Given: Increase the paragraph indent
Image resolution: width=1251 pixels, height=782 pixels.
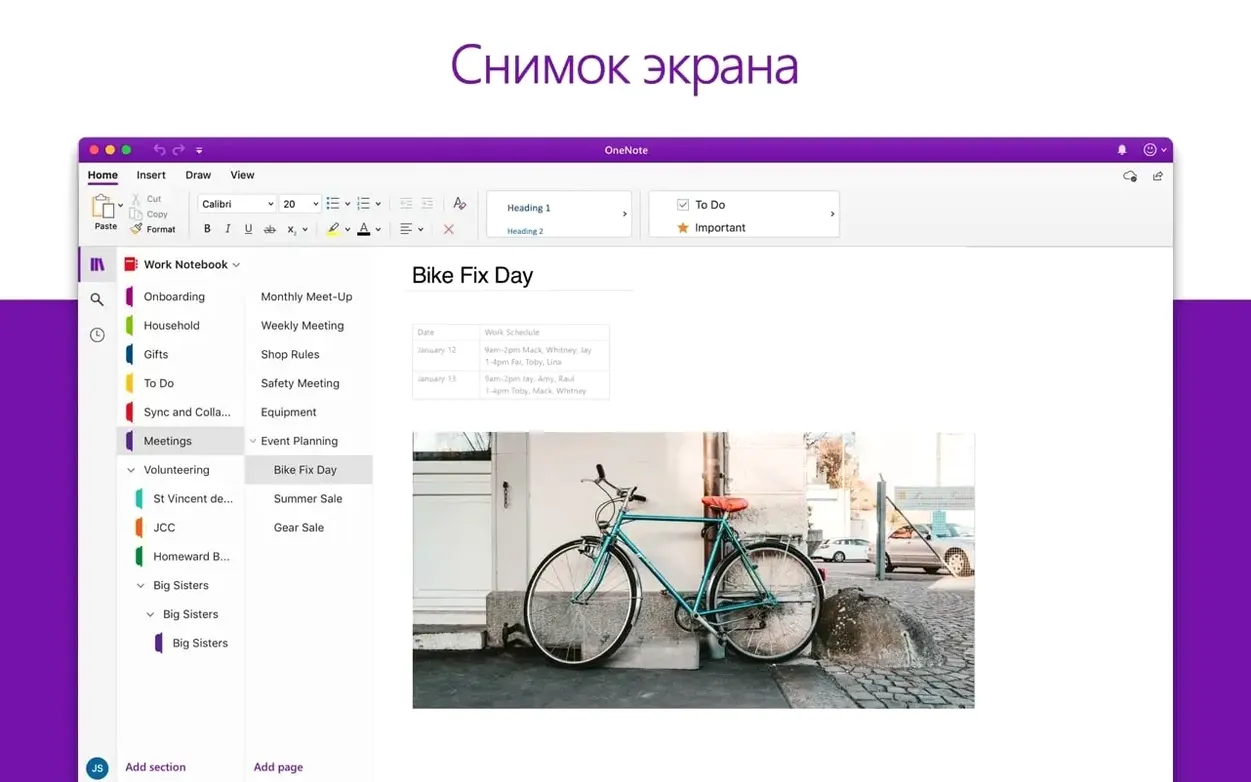Looking at the screenshot, I should point(427,204).
